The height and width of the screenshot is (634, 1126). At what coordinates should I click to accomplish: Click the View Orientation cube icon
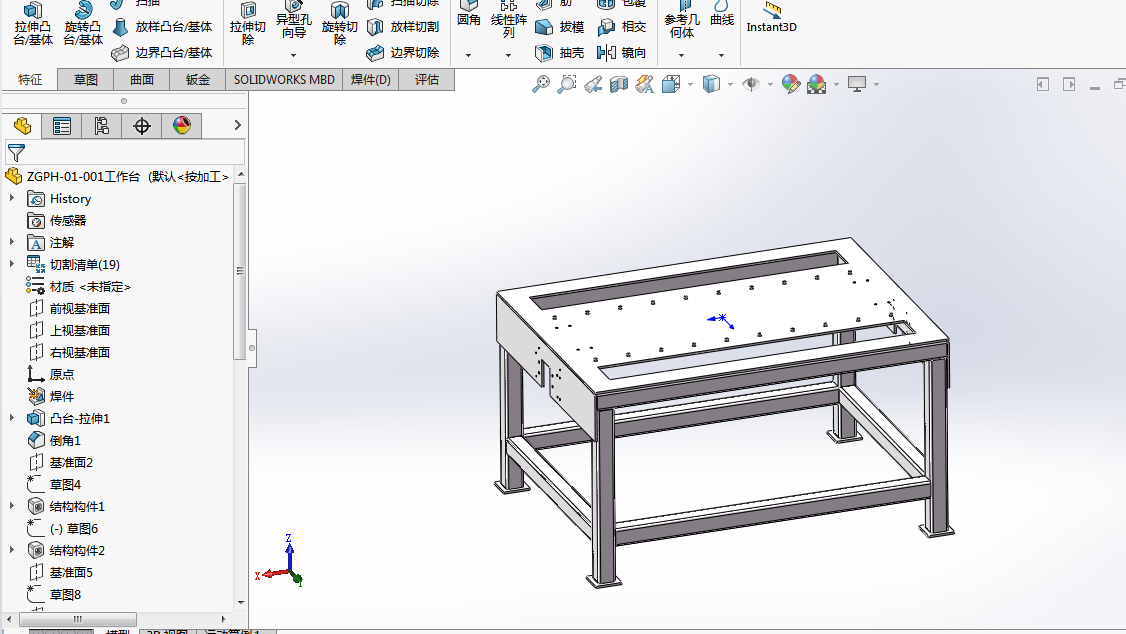671,84
